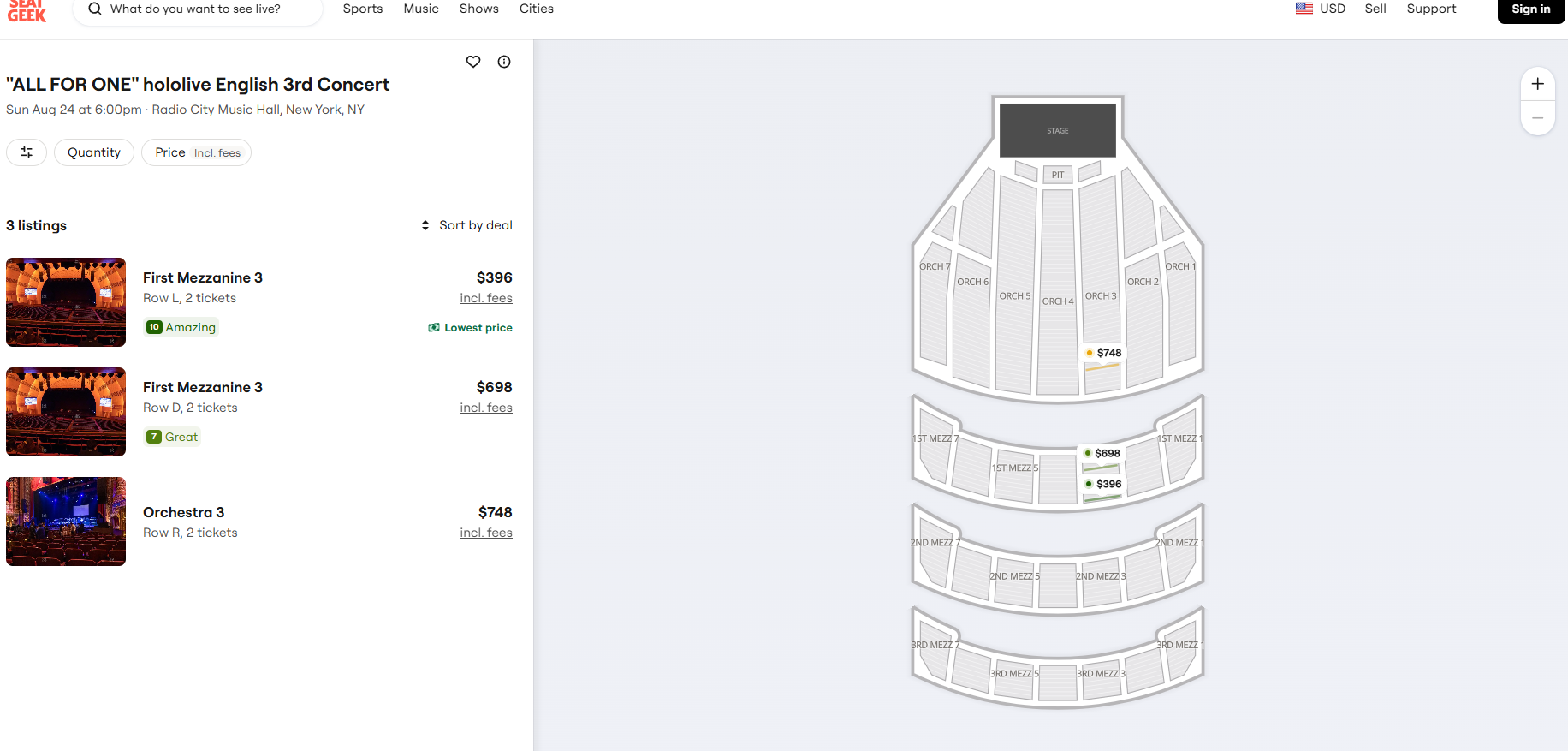
Task: Click the $698 map price marker
Action: (x=1102, y=453)
